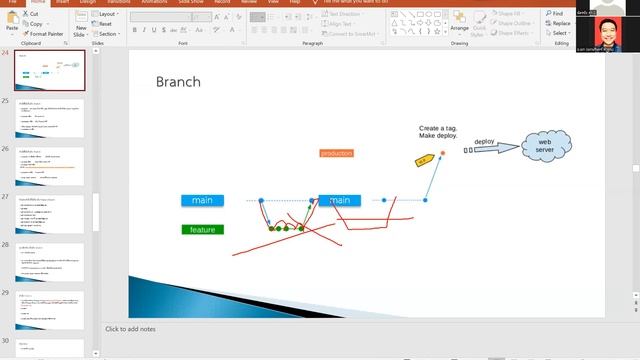Select the Oval shape in gallery
The image size is (640, 360).
click(429, 14)
